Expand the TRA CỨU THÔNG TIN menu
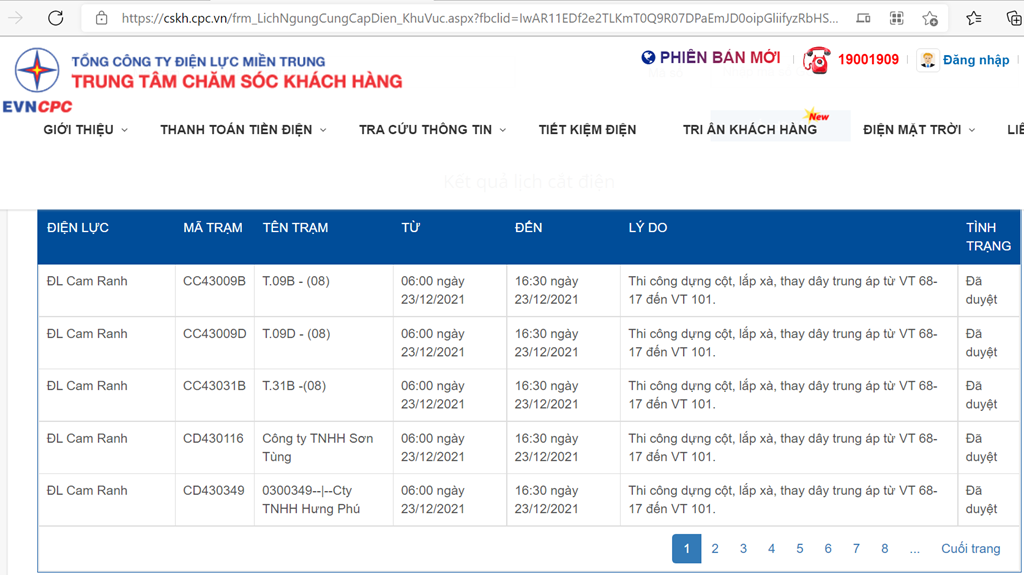 coord(432,130)
